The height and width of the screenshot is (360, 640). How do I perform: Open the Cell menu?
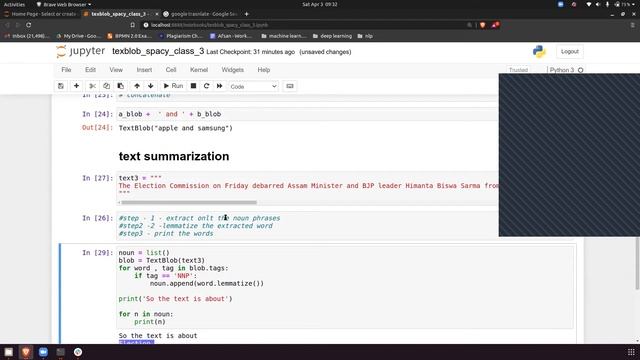[171, 70]
